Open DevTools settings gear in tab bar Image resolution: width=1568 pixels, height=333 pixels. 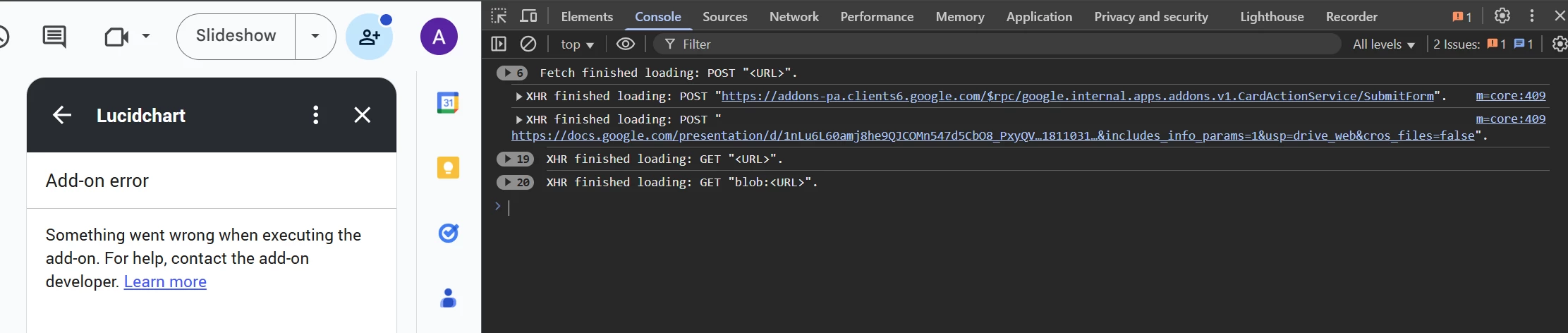(x=1502, y=16)
